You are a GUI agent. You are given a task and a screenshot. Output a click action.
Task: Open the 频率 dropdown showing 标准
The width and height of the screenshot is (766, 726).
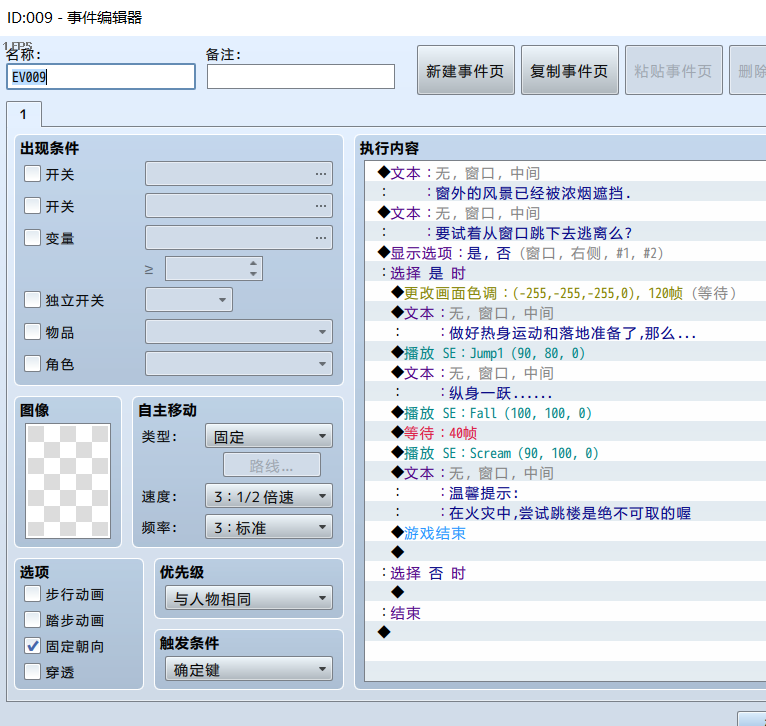coord(269,527)
